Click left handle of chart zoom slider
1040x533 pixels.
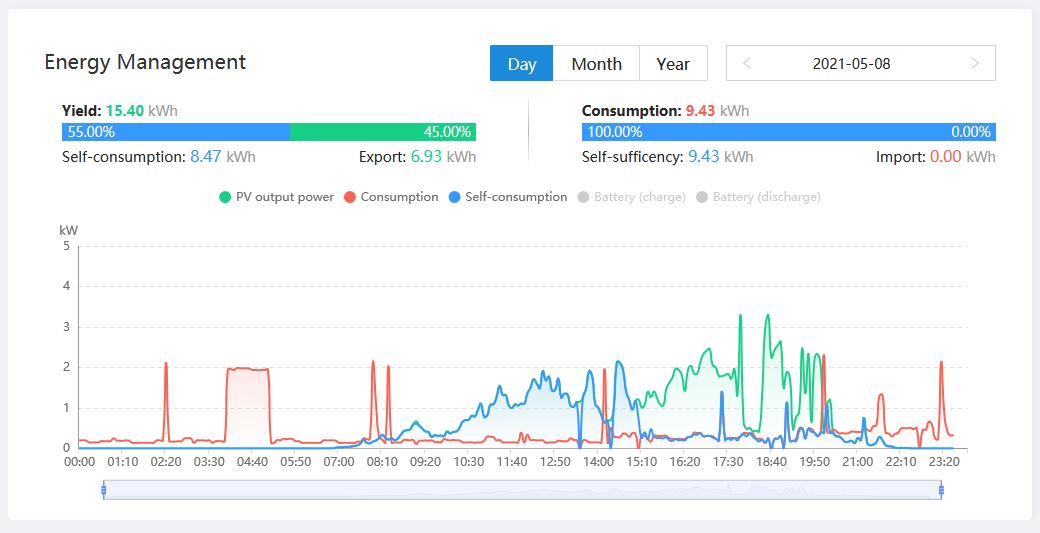103,489
